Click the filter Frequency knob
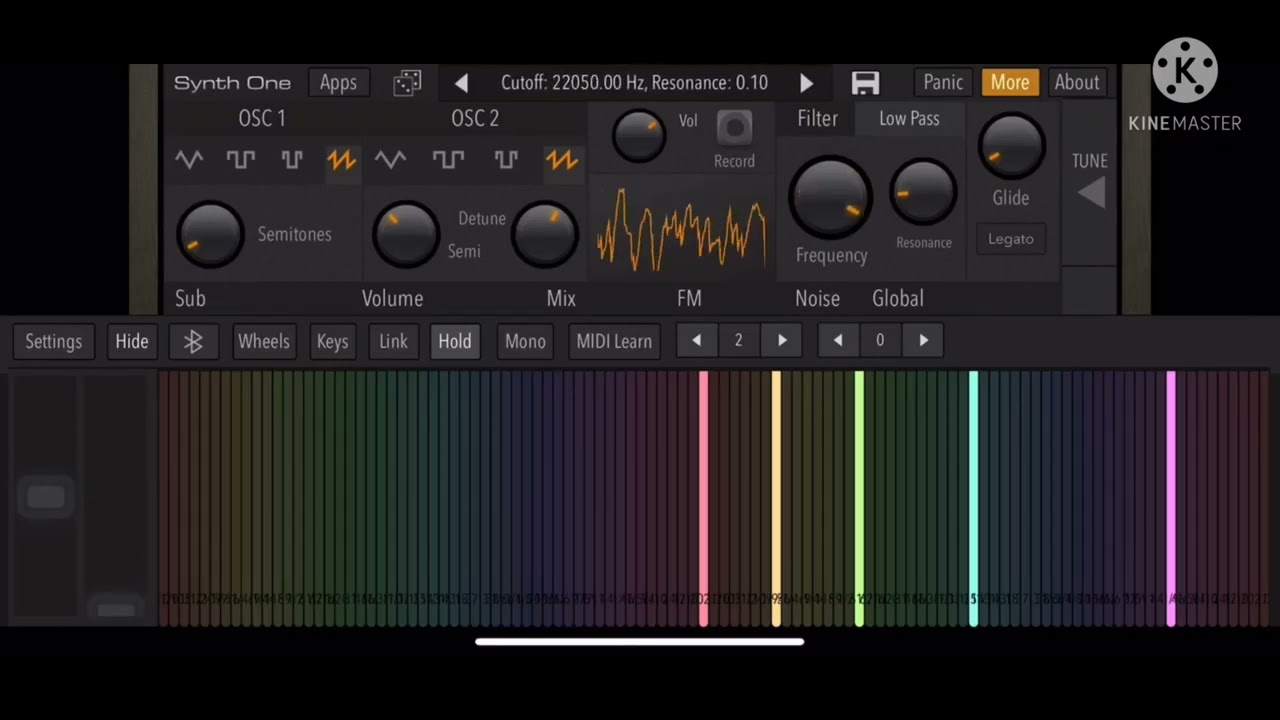Viewport: 1280px width, 720px height. pos(830,197)
